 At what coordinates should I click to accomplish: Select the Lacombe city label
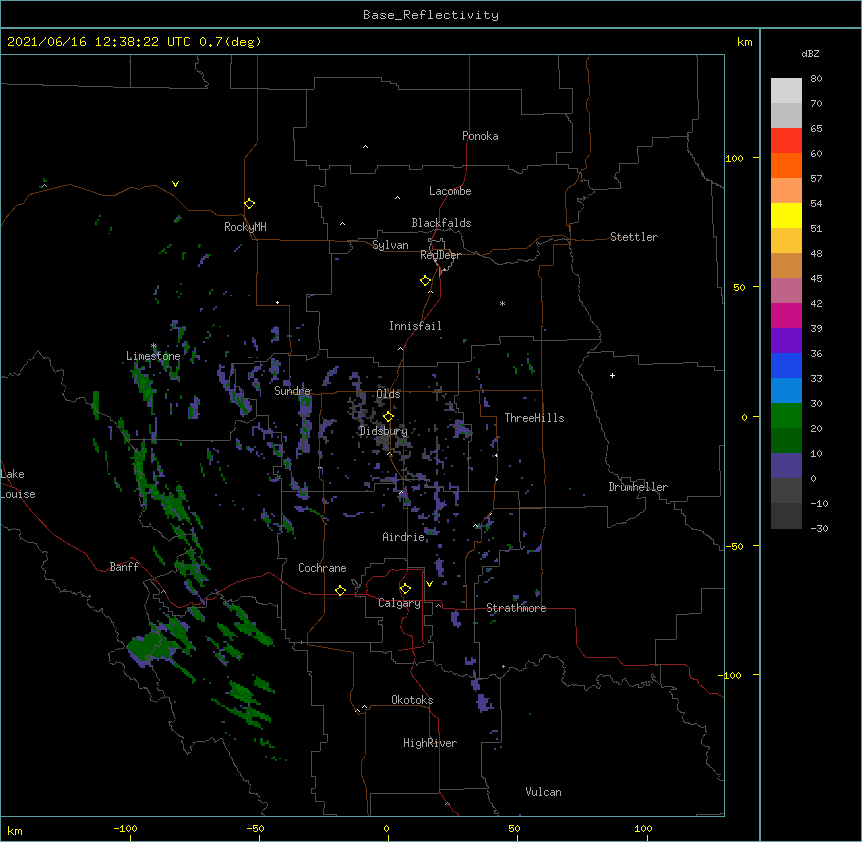click(450, 191)
